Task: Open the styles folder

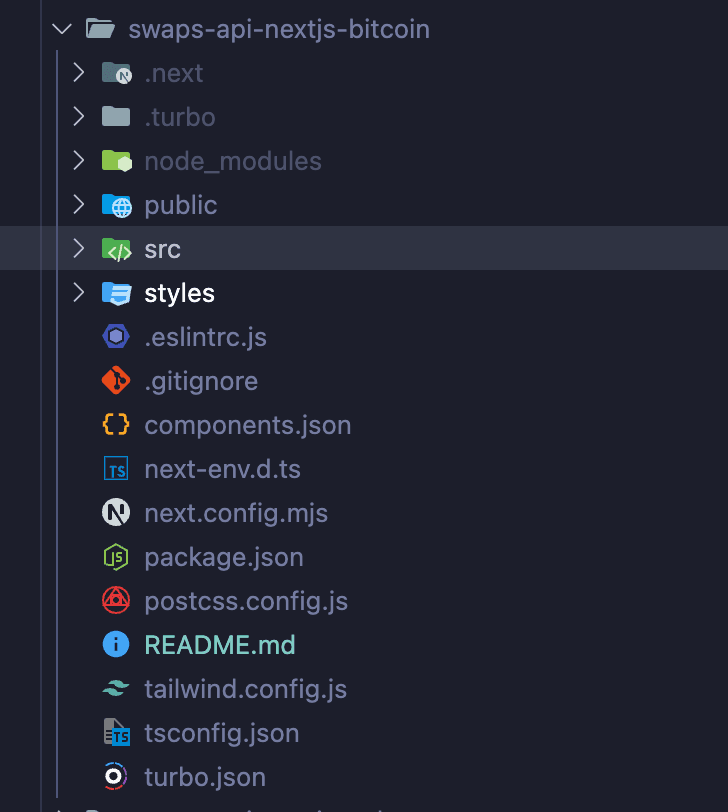Action: tap(179, 293)
